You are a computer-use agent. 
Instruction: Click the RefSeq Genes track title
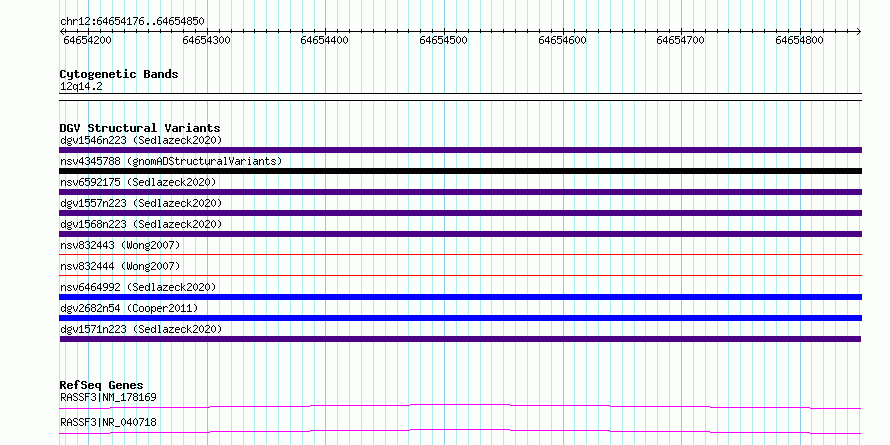point(101,385)
